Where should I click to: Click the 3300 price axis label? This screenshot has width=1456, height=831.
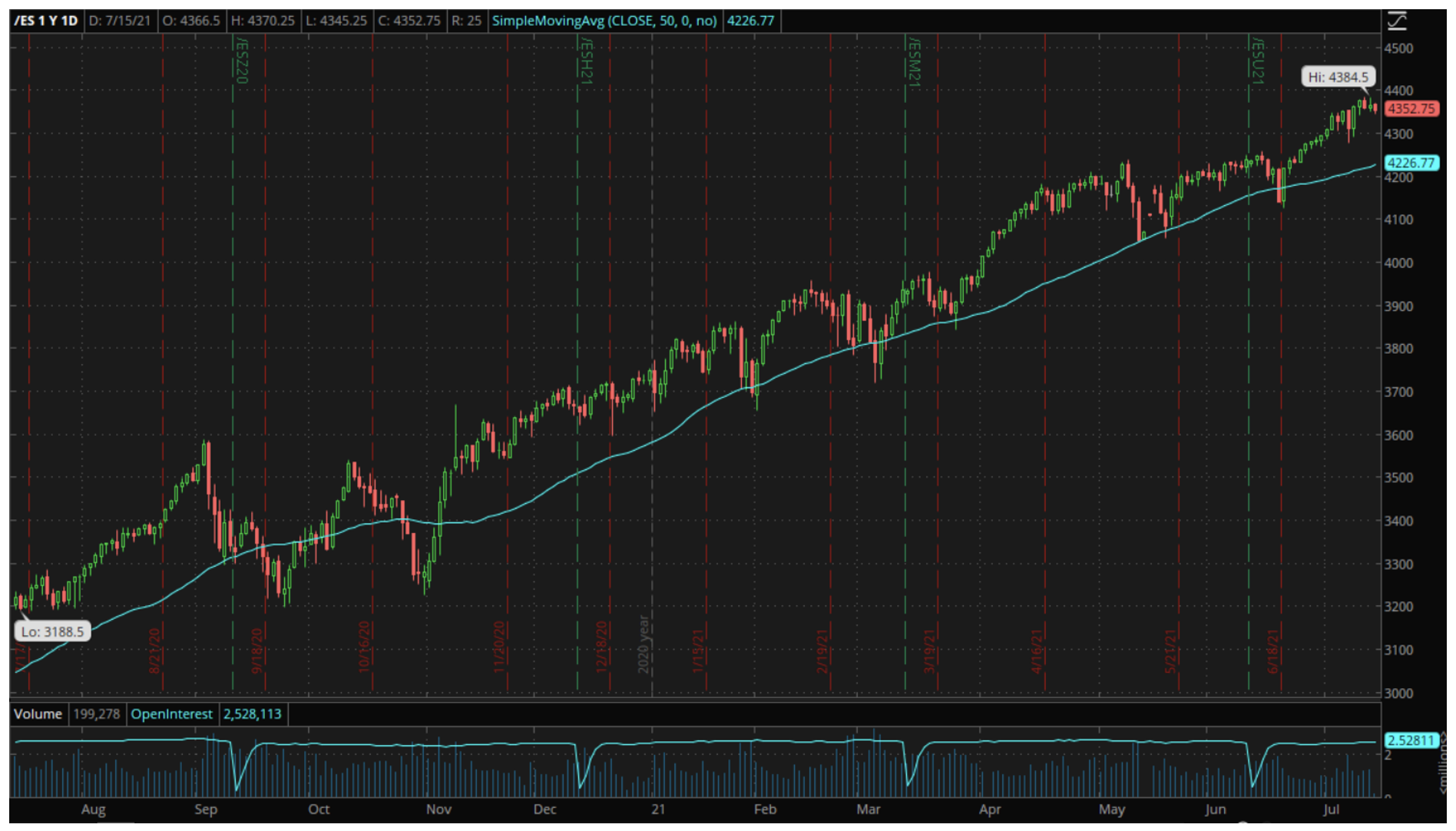[1398, 564]
